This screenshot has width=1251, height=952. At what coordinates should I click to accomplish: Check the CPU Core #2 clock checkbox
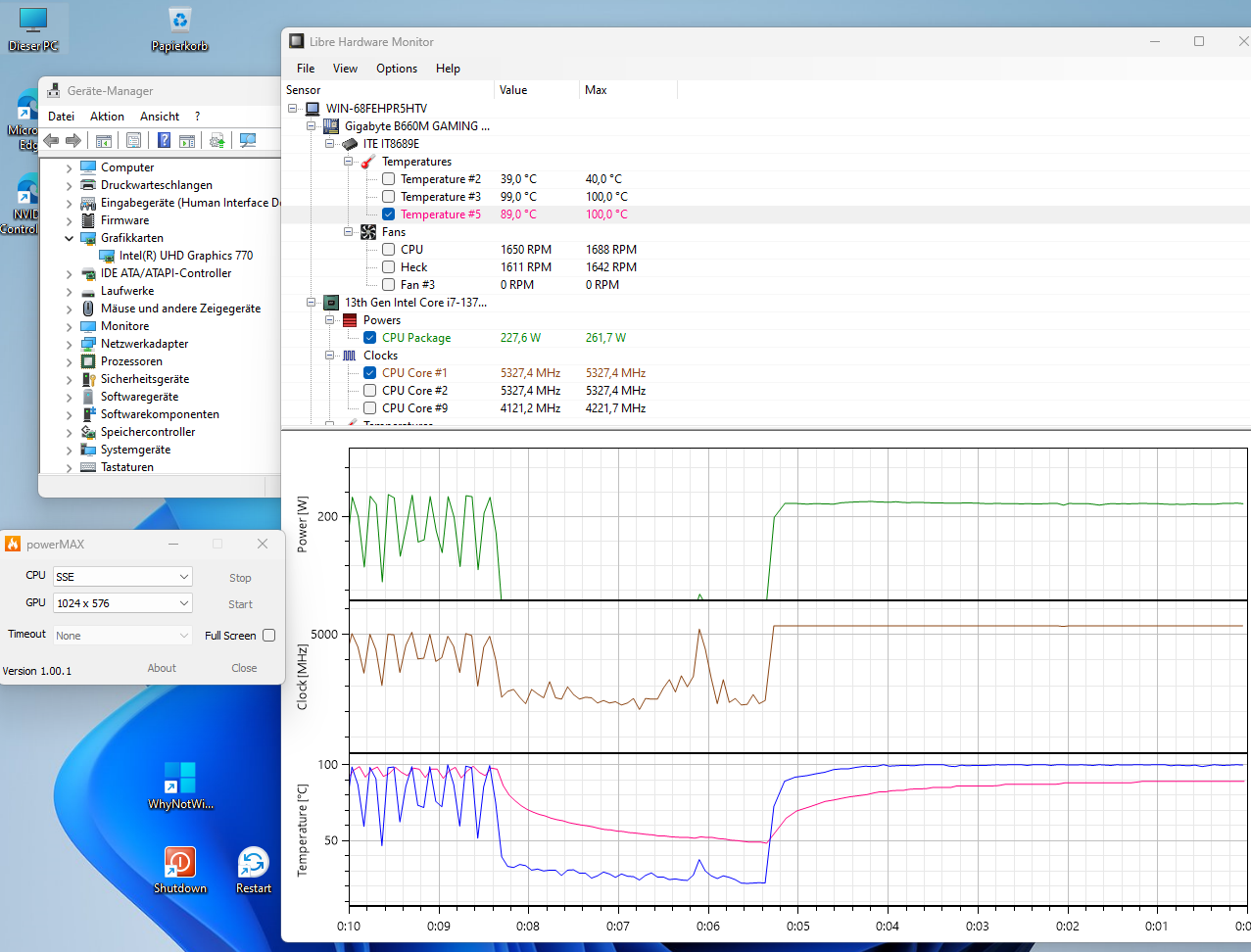coord(369,391)
